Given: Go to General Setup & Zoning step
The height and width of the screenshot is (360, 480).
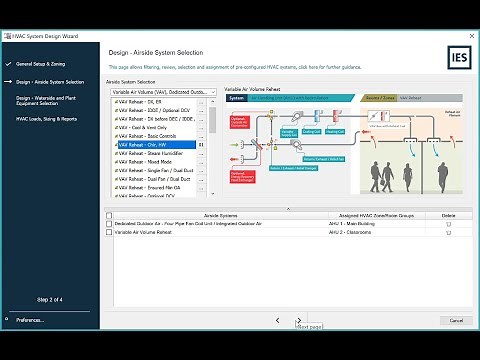Looking at the screenshot, I should pos(40,64).
